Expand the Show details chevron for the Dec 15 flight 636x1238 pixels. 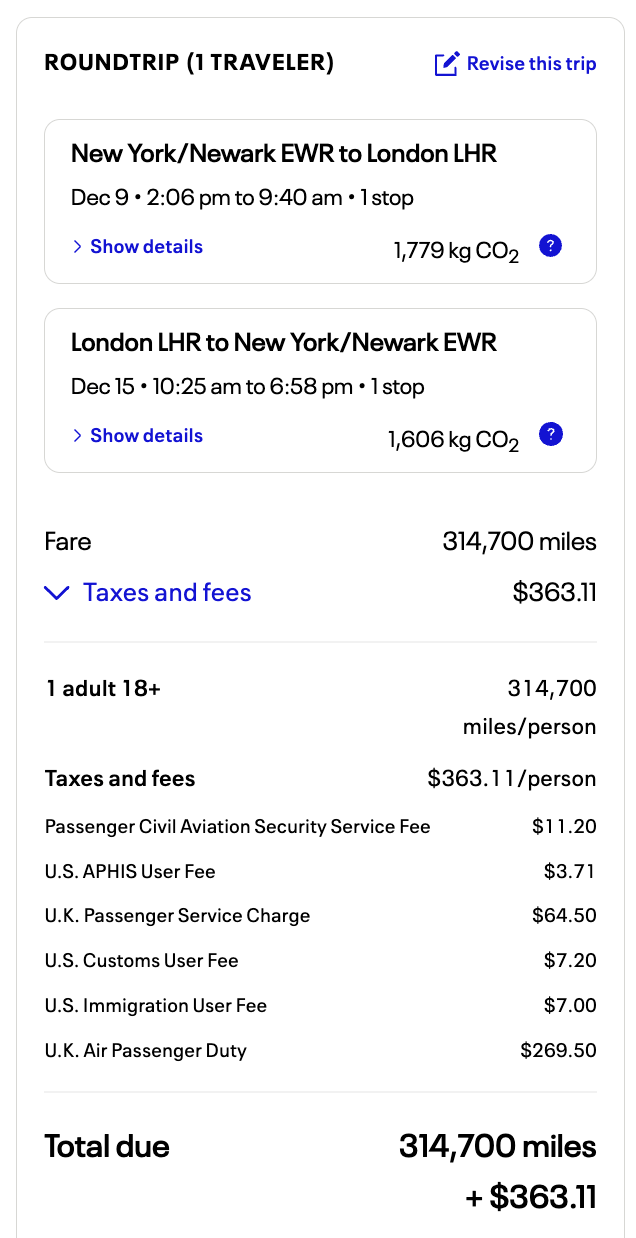pos(77,436)
